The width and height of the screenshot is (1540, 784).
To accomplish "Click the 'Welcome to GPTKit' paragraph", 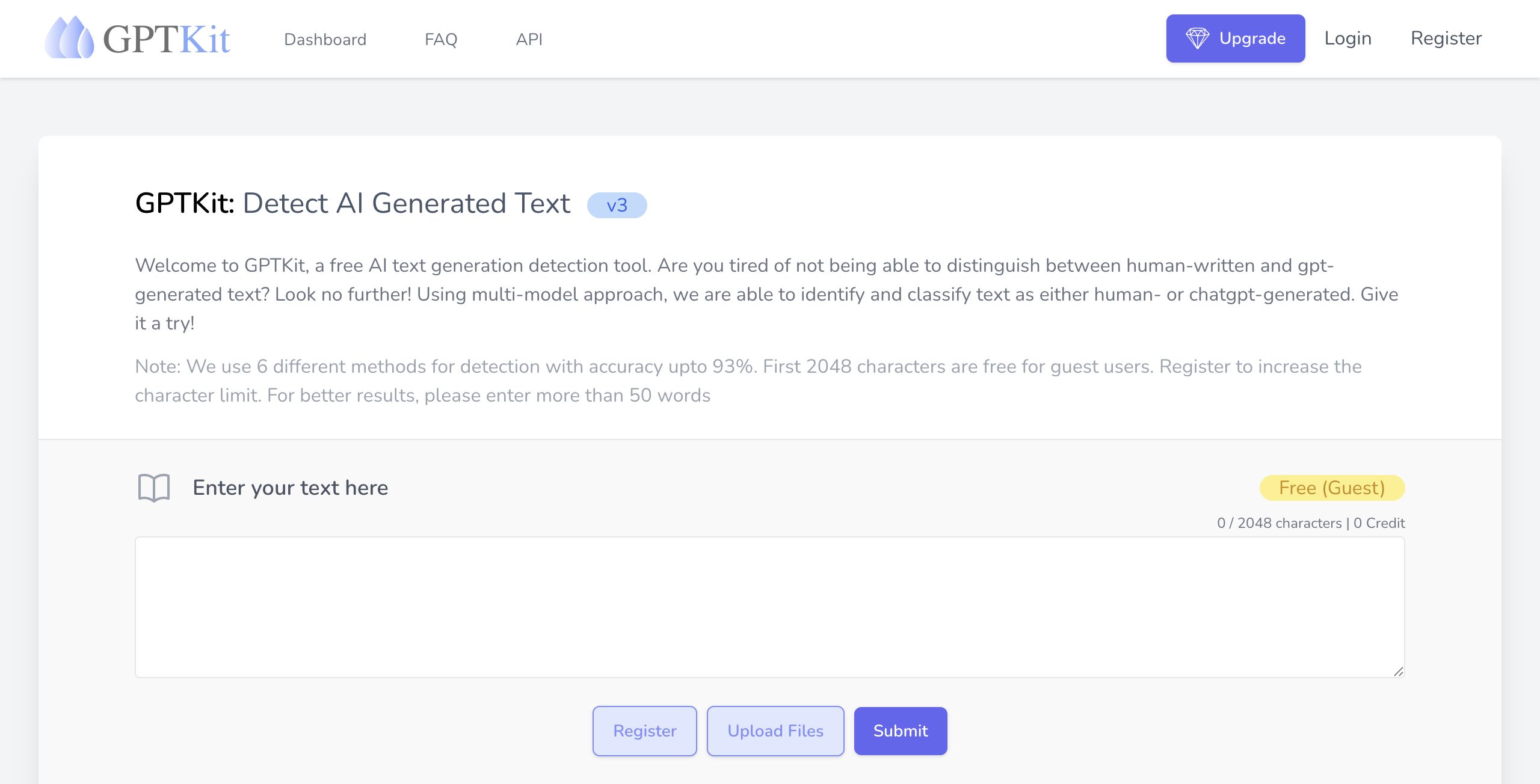I will click(766, 294).
